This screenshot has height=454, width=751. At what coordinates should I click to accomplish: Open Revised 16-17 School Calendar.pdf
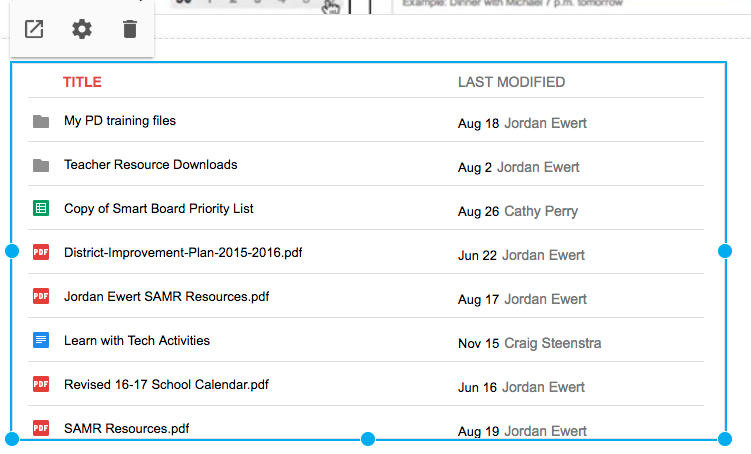click(x=166, y=385)
